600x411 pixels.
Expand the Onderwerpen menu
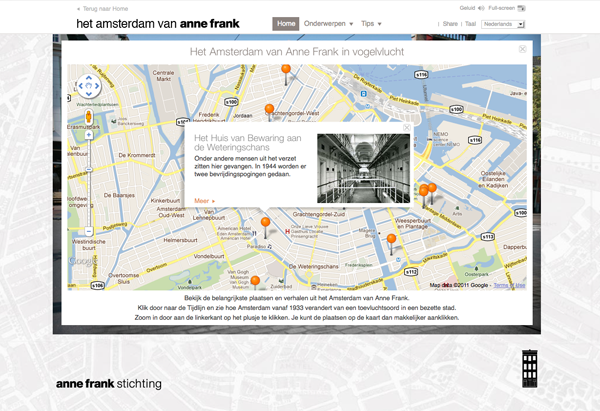click(x=328, y=24)
